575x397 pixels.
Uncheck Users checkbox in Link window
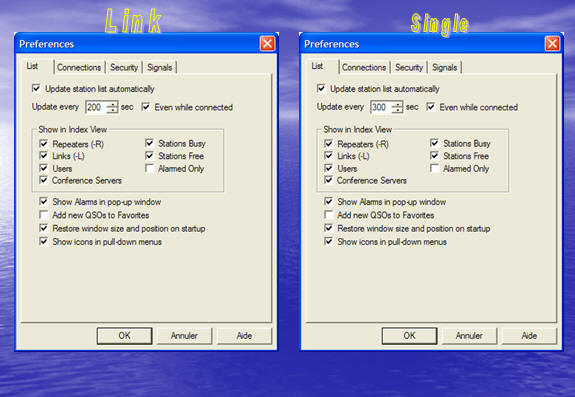[x=43, y=168]
